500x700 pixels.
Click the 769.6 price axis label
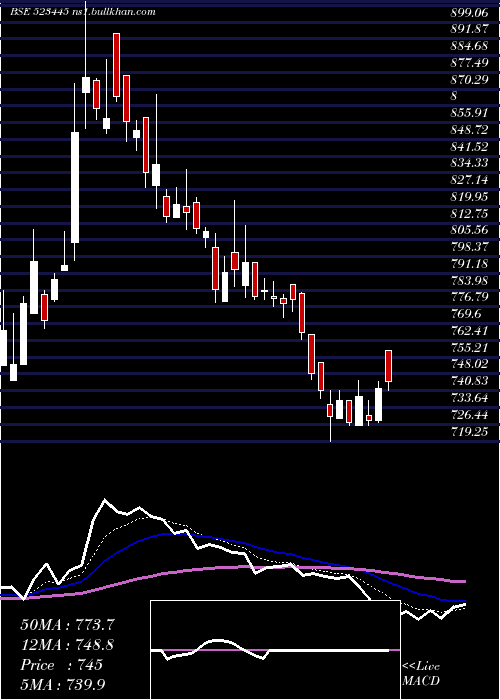[466, 314]
